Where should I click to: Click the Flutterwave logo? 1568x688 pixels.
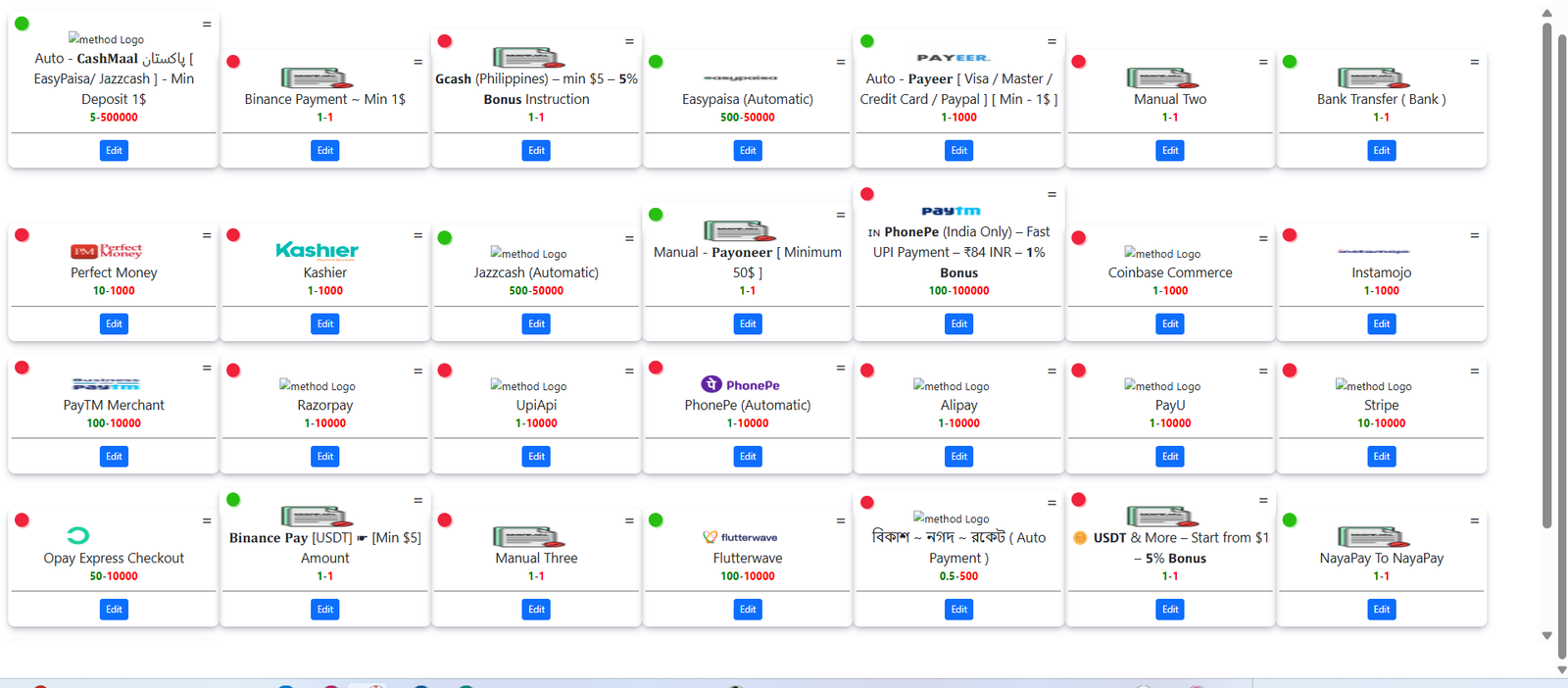(x=740, y=537)
